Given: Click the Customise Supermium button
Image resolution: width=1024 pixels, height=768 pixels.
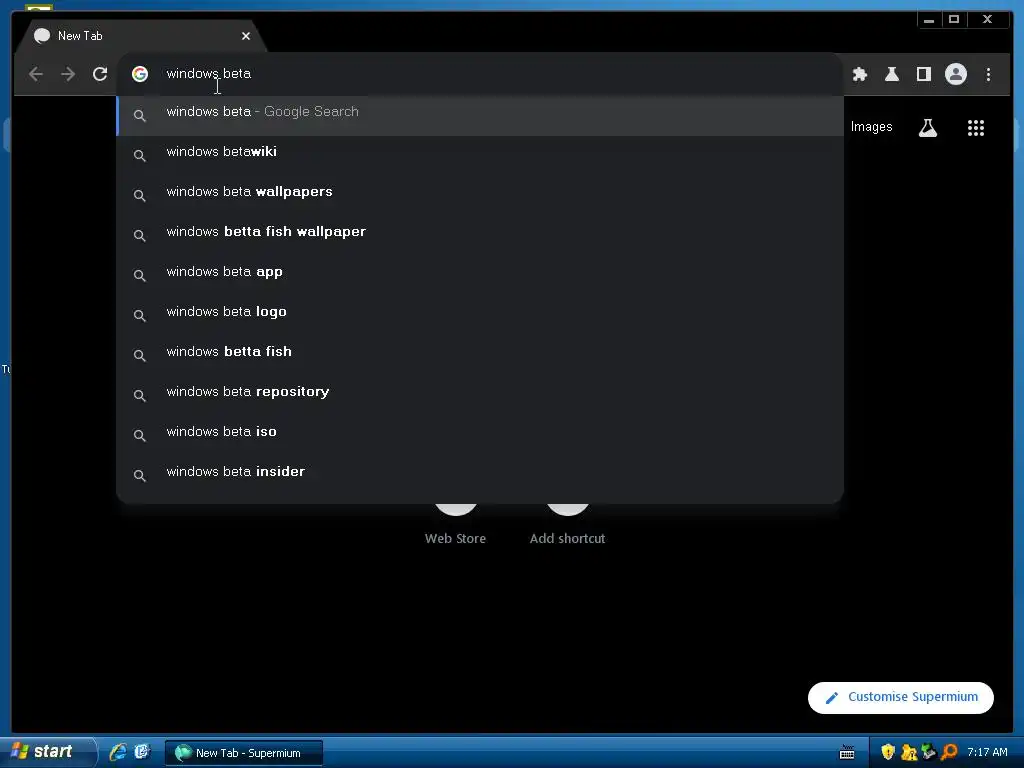Looking at the screenshot, I should click(901, 697).
